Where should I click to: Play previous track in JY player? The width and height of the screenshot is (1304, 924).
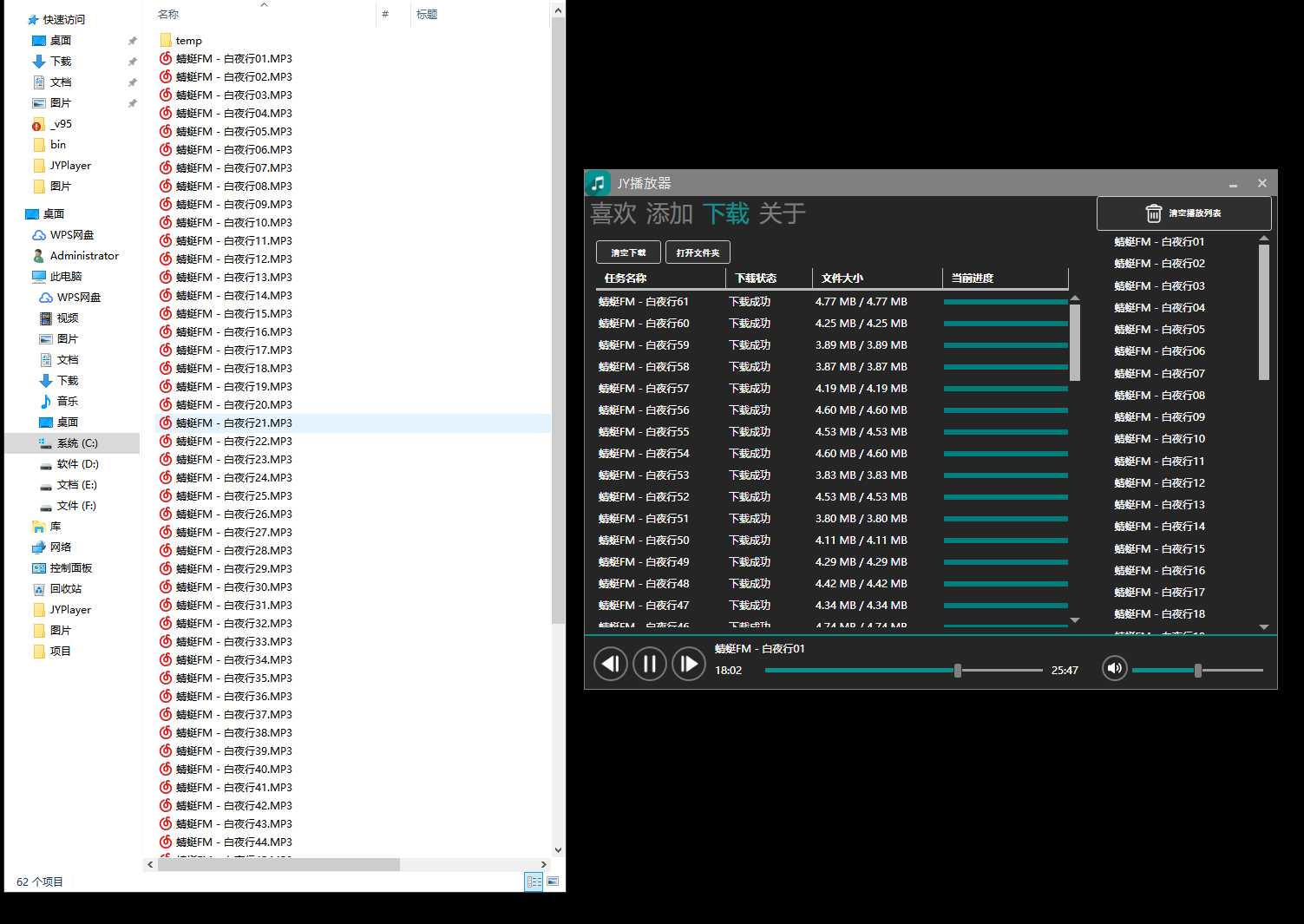tap(611, 665)
